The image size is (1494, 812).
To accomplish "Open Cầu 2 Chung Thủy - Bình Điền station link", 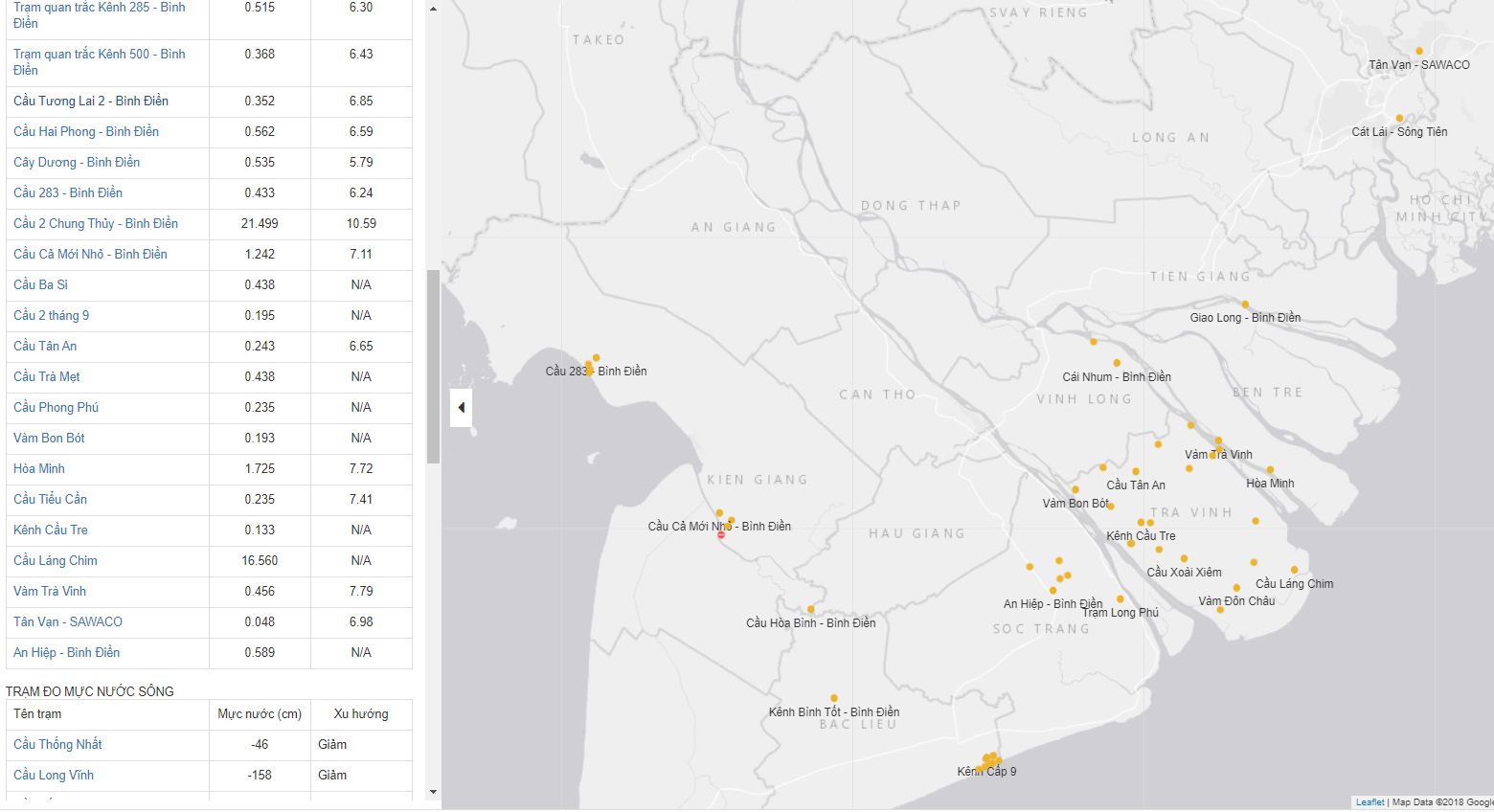I will pos(96,223).
